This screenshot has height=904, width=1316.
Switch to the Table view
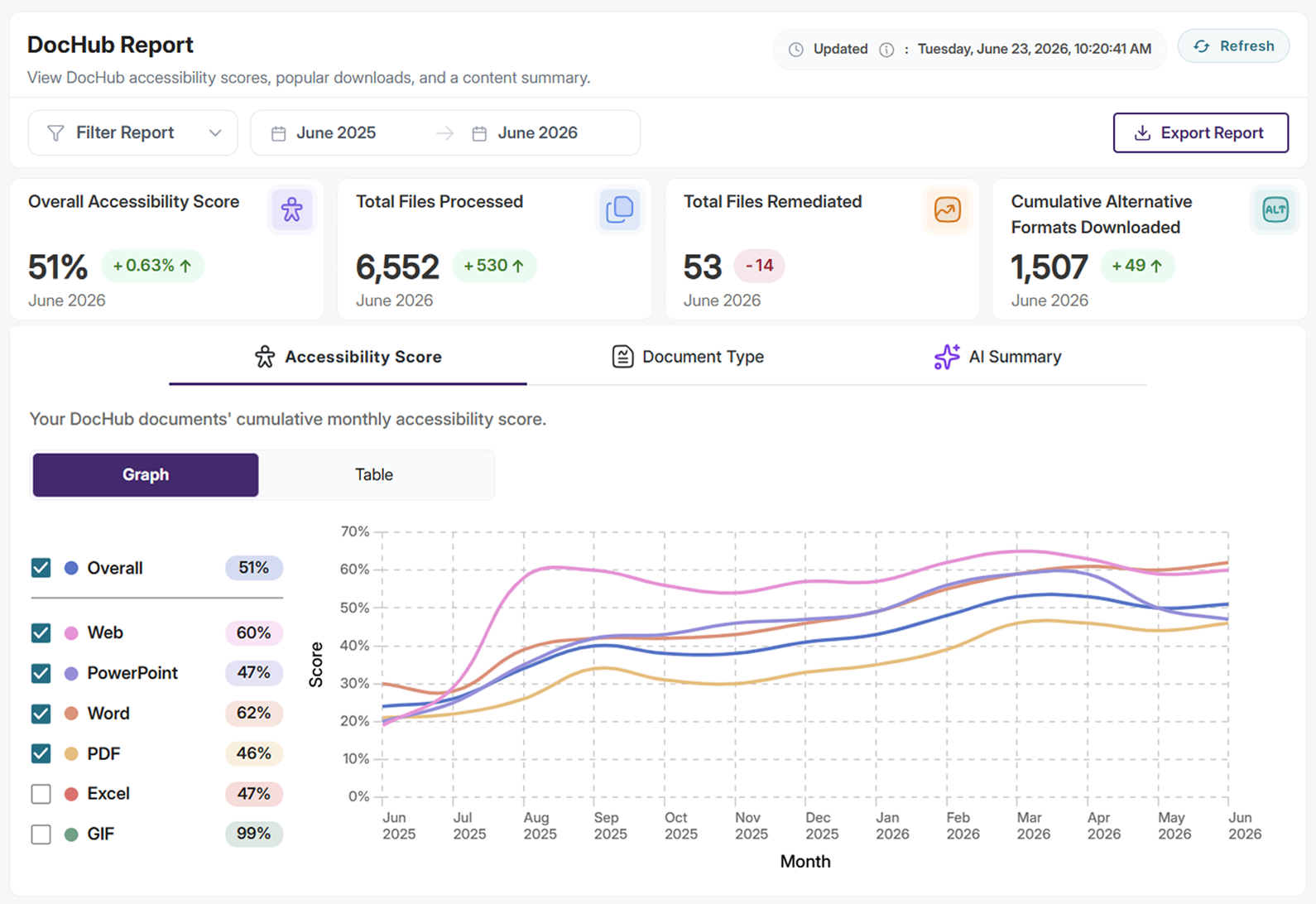374,475
